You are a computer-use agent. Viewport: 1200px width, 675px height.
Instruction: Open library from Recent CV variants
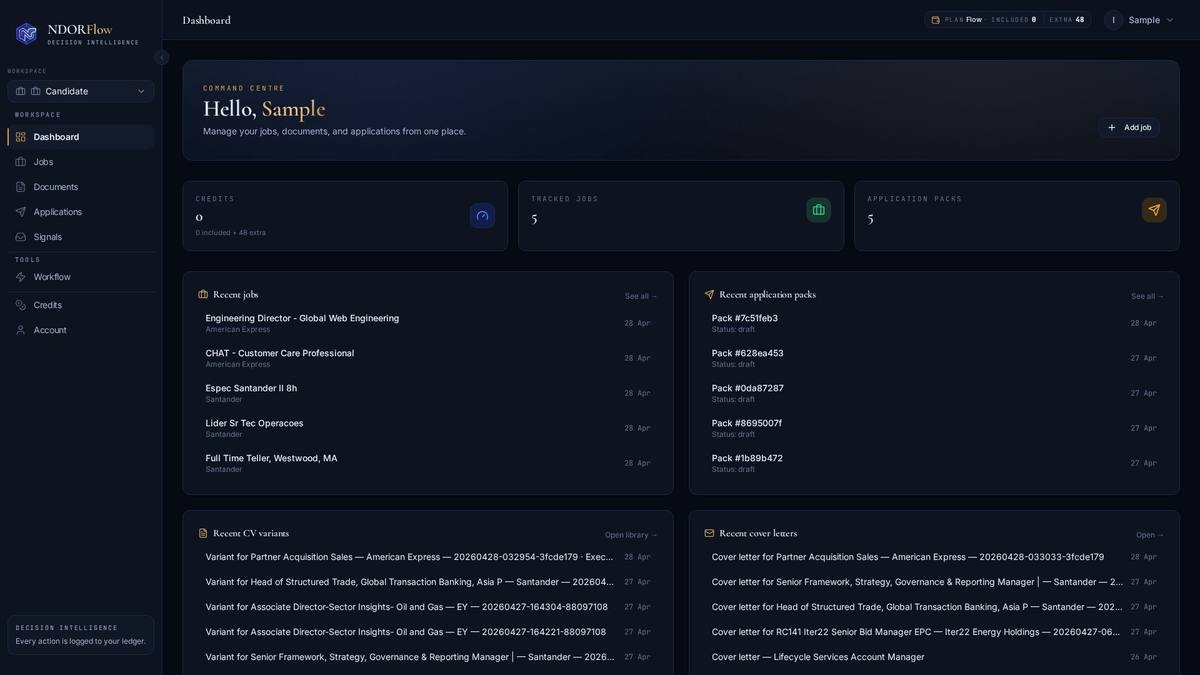629,534
